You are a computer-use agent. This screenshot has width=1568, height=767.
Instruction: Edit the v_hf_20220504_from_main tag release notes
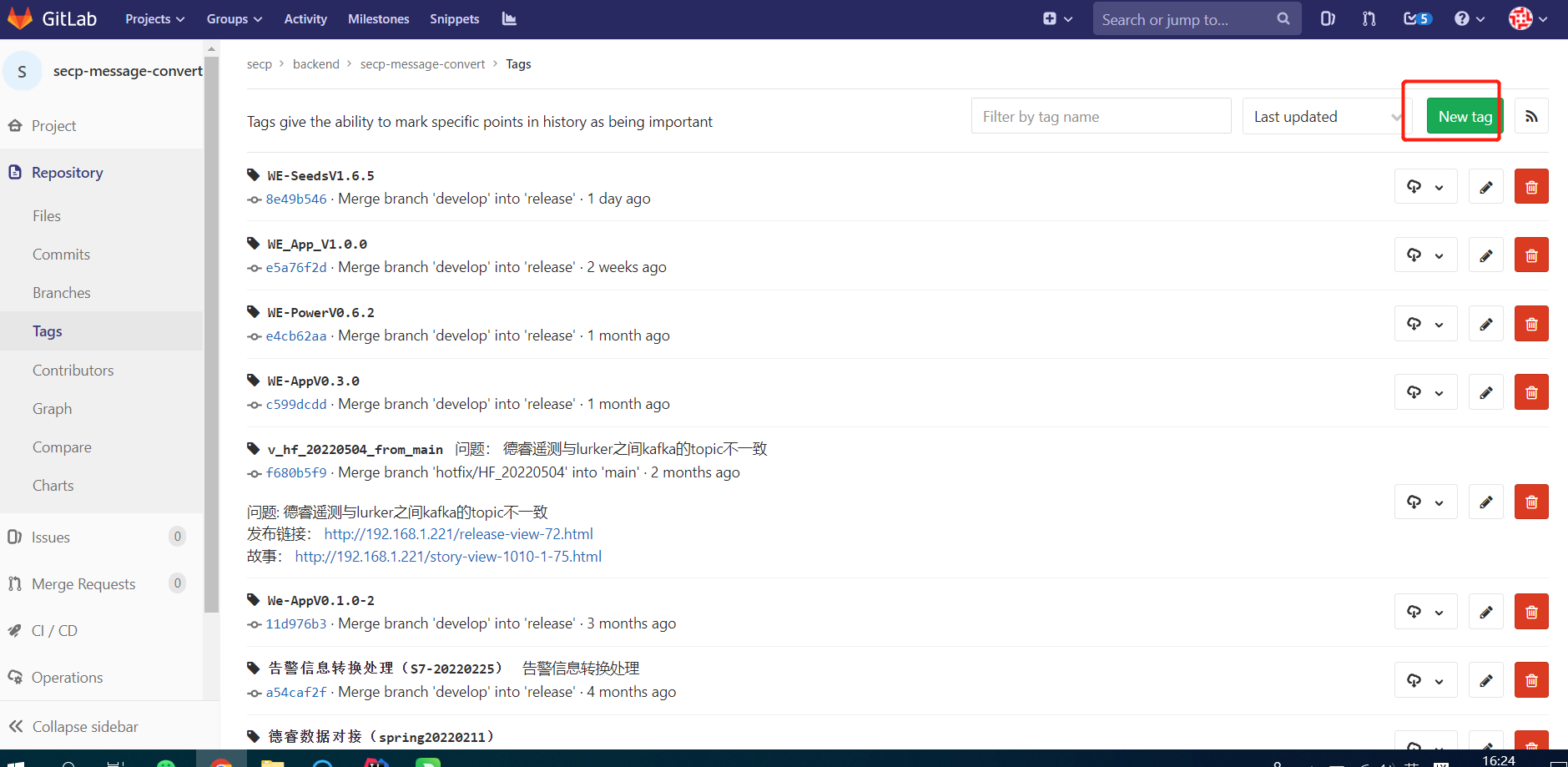1486,502
